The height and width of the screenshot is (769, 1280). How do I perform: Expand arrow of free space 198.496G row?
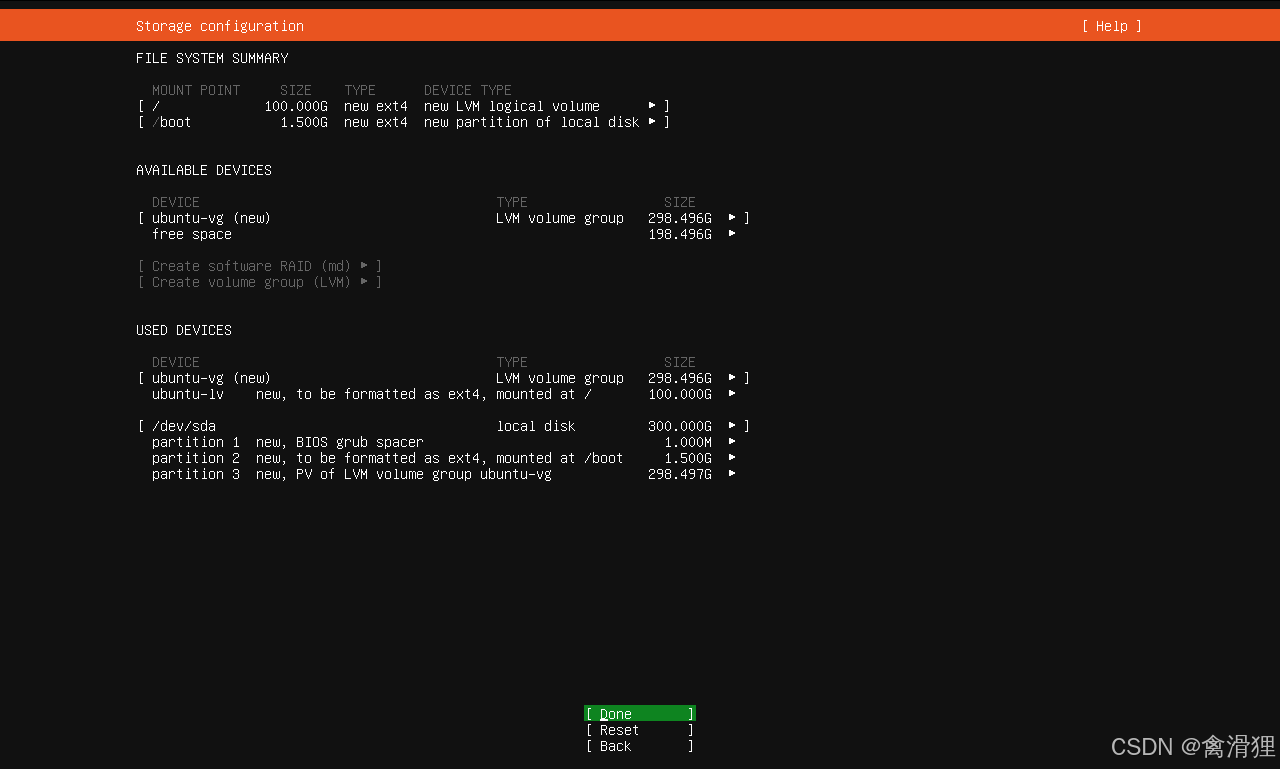[x=732, y=234]
